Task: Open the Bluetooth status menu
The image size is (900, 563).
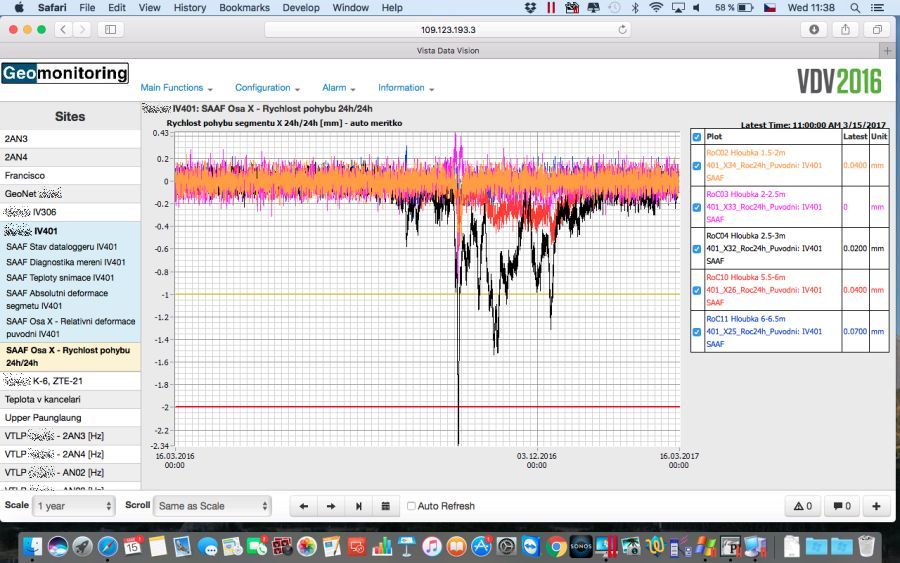Action: 635,7
